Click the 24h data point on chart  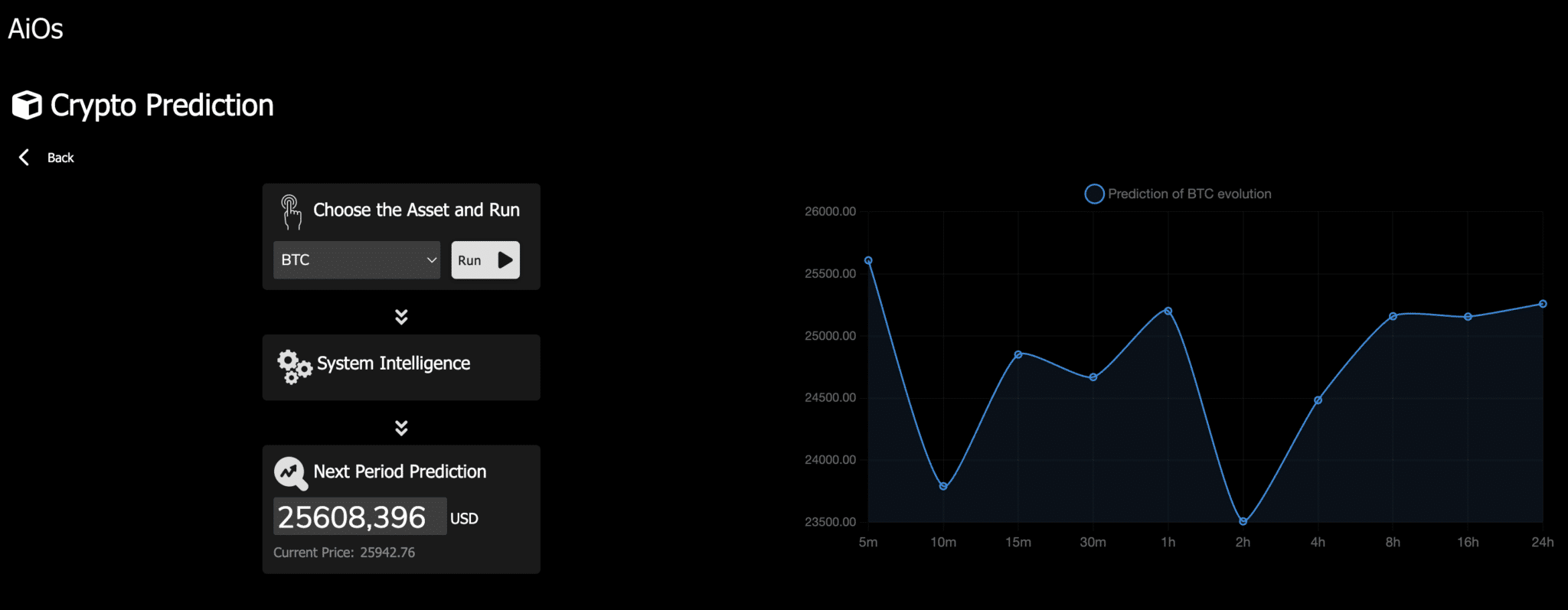click(x=1543, y=304)
